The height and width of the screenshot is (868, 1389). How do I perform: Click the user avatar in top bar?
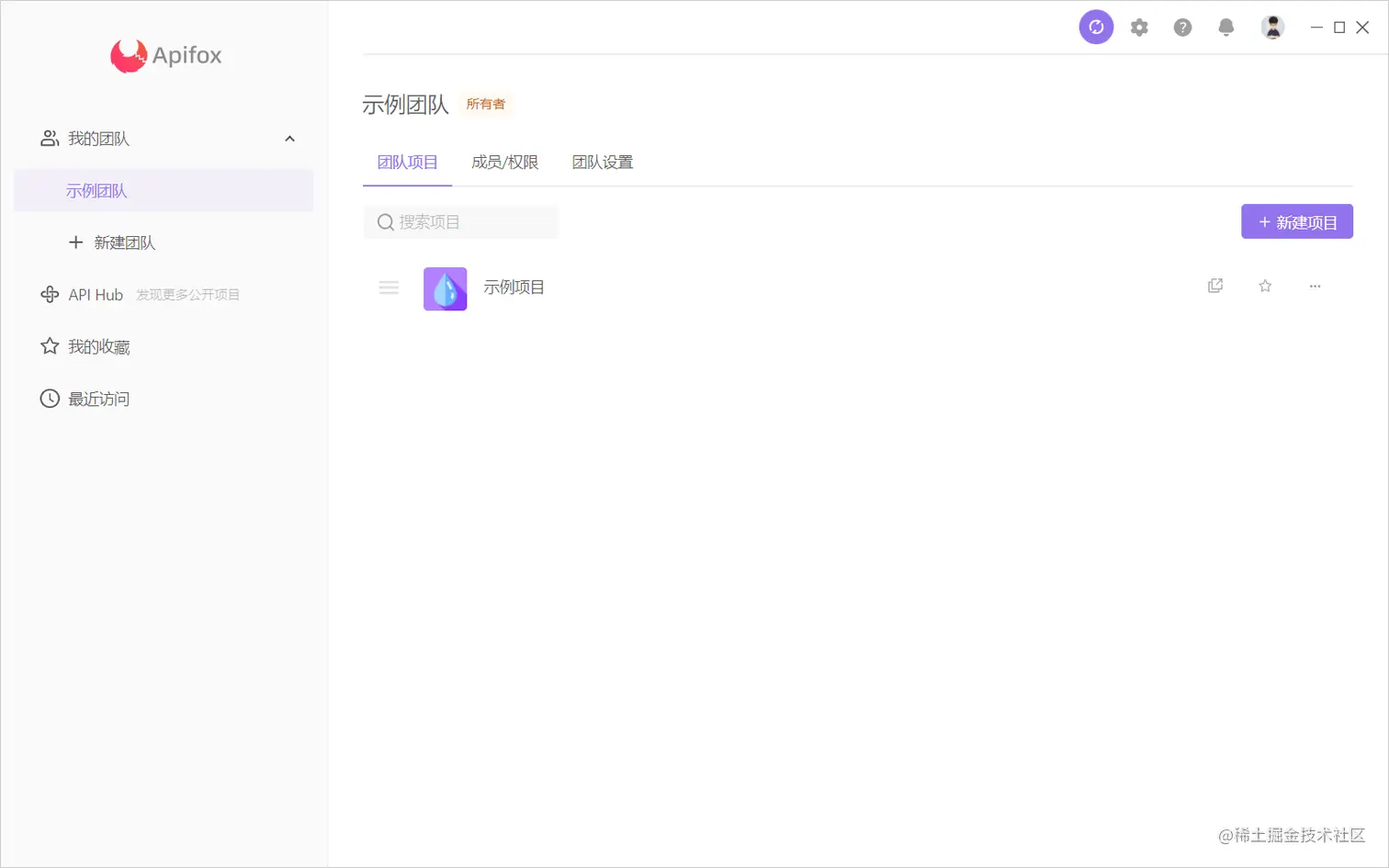click(1272, 27)
